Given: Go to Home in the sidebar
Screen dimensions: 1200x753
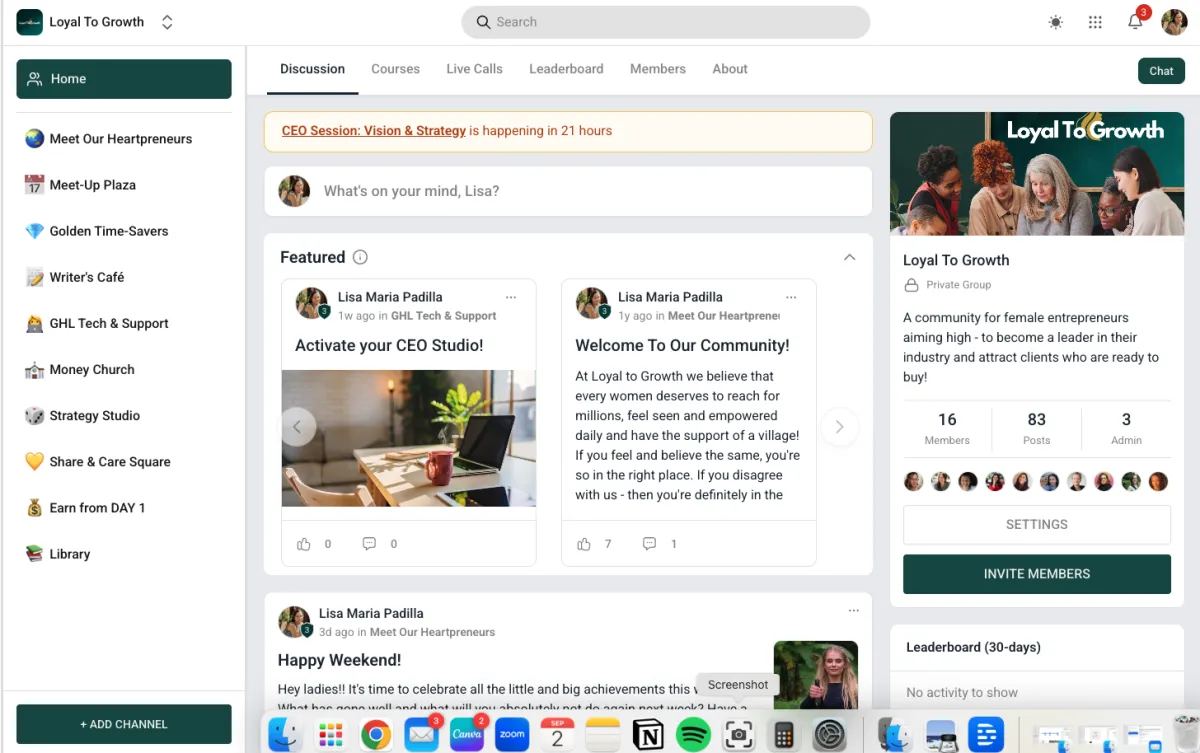Looking at the screenshot, I should [x=124, y=79].
